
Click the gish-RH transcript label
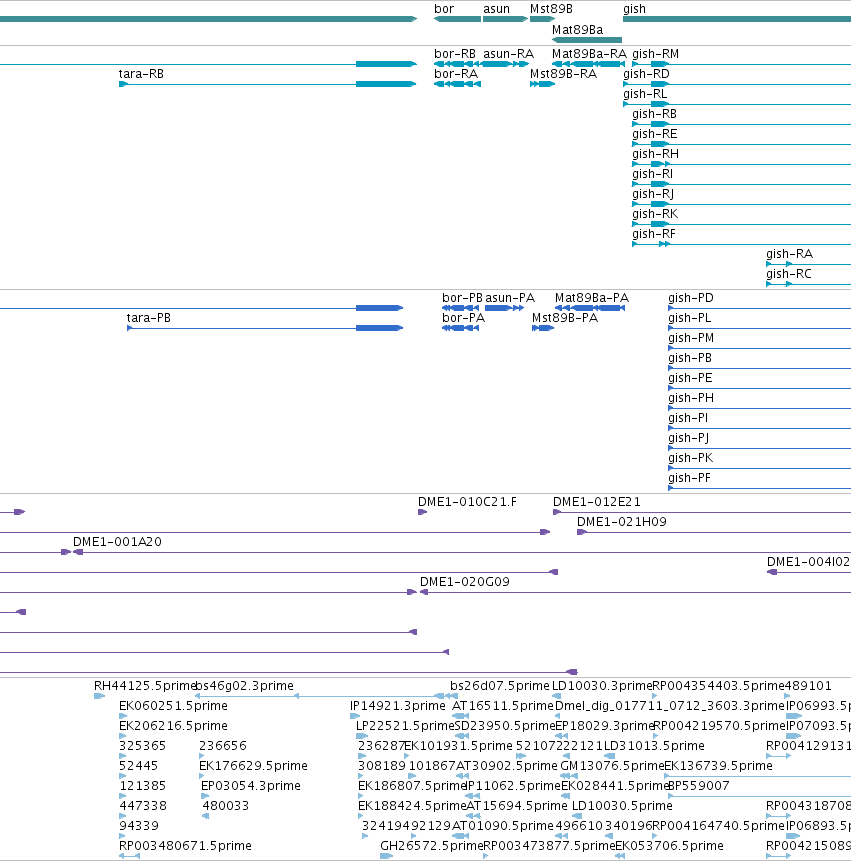[x=656, y=154]
